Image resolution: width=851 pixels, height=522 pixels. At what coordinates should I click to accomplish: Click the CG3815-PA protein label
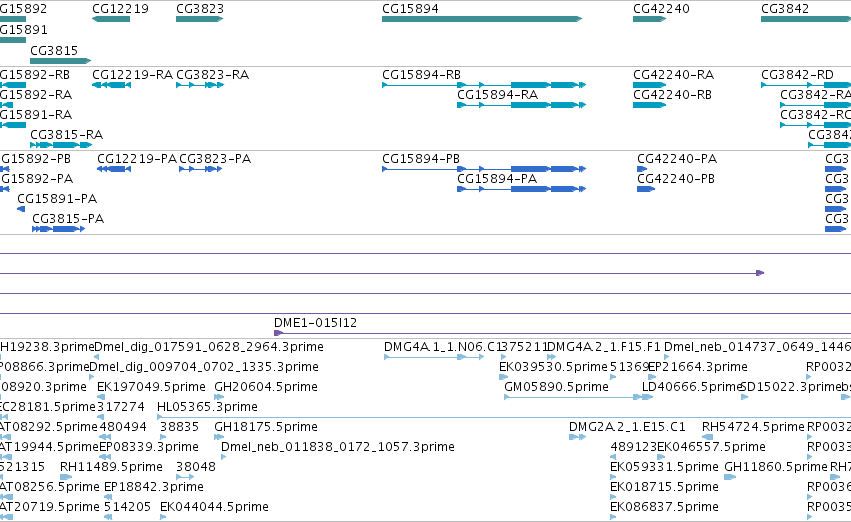pyautogui.click(x=68, y=219)
